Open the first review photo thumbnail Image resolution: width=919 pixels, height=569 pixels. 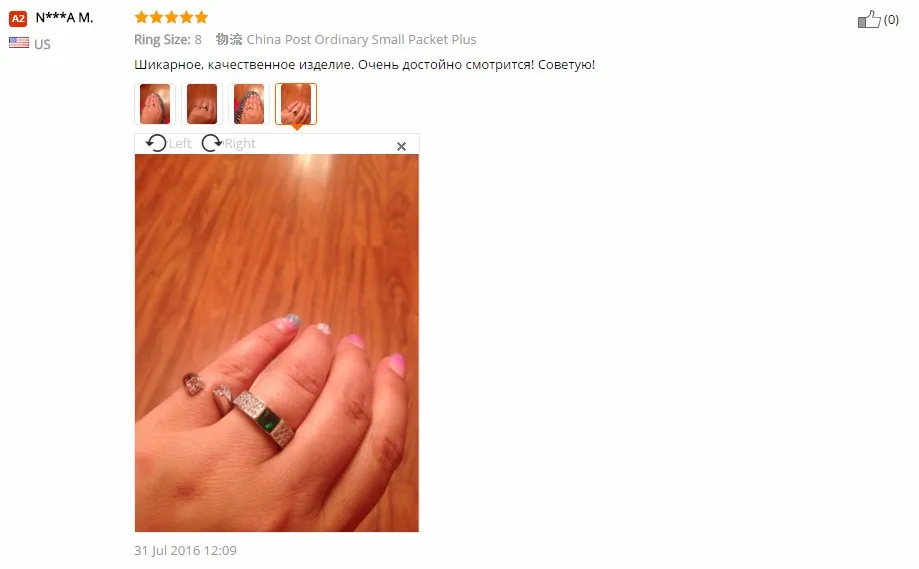click(155, 104)
